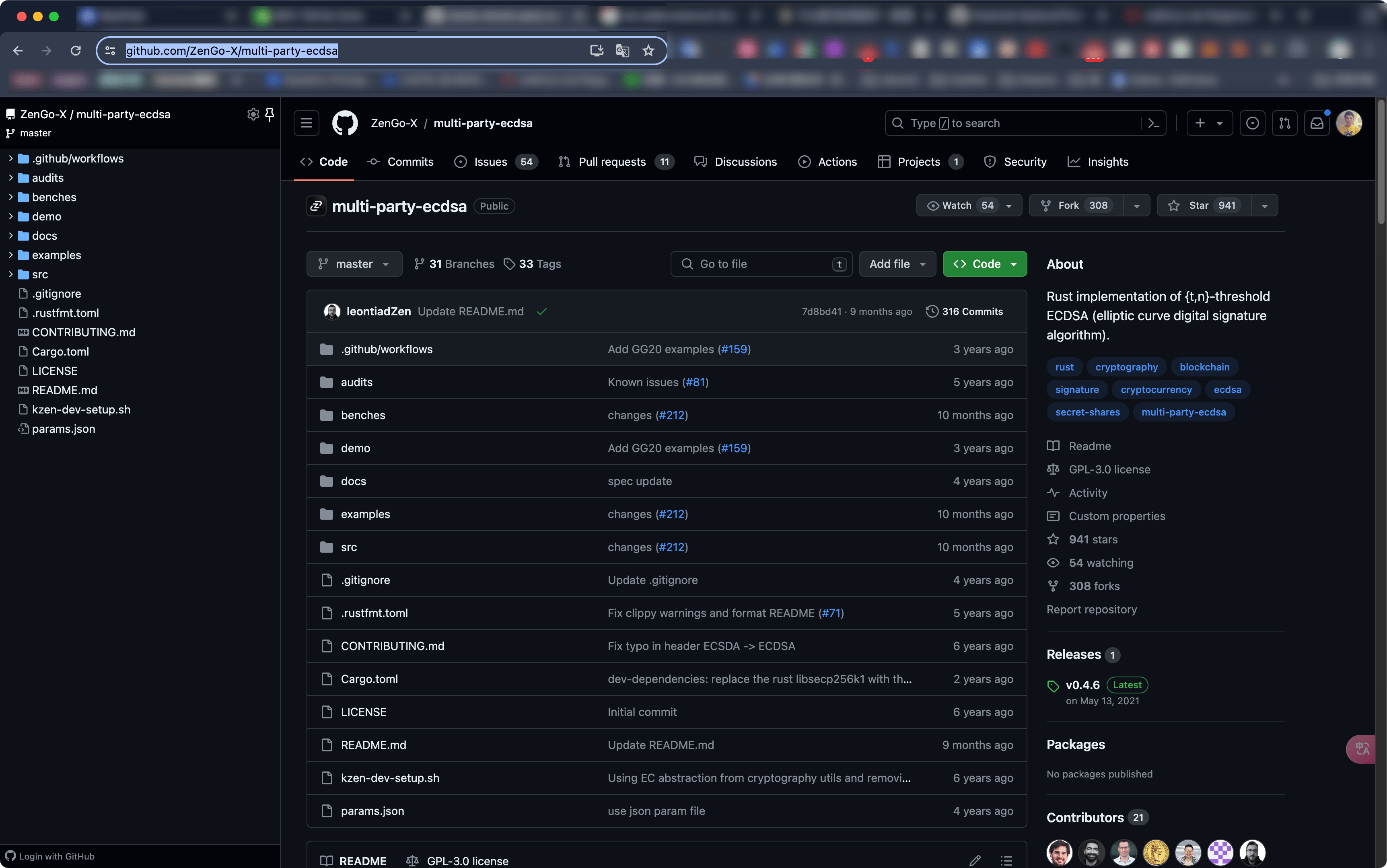Expand the .github/workflows folder in sidebar tree
This screenshot has width=1387, height=868.
pos(10,158)
